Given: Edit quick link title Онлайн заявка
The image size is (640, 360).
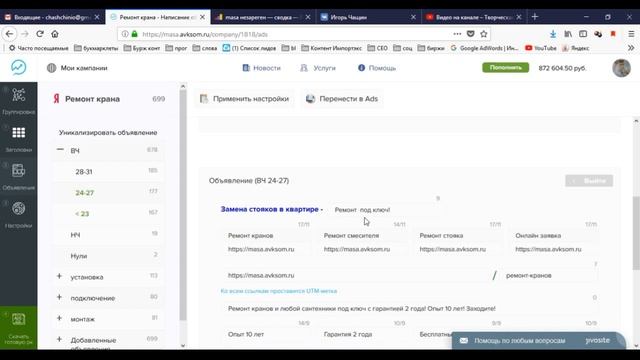Looking at the screenshot, I should [553, 236].
